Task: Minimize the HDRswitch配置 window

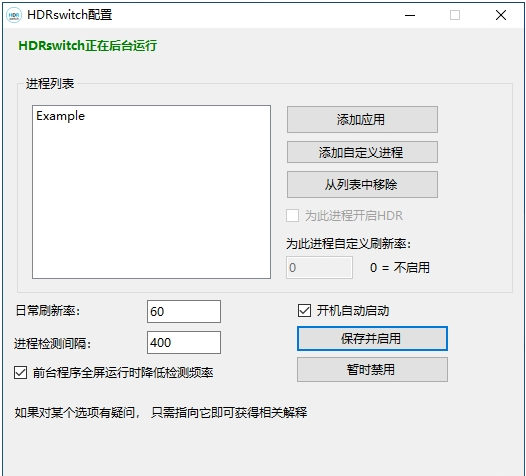Action: (410, 15)
